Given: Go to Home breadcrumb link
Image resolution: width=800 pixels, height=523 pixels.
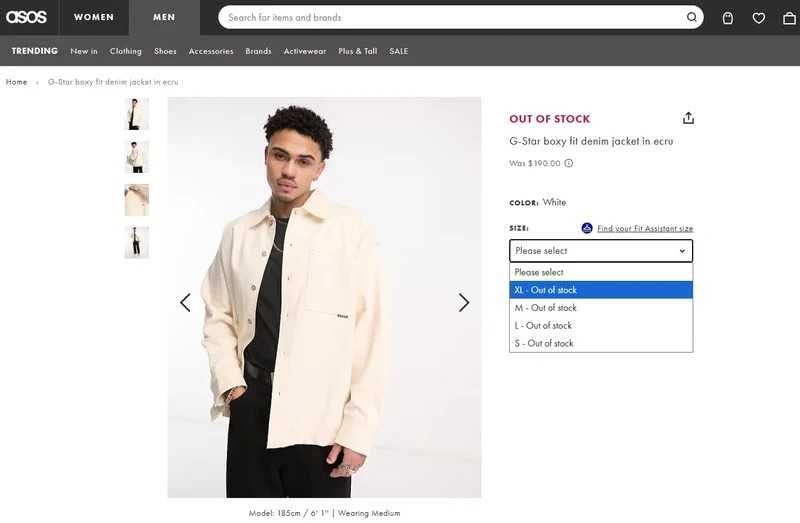Looking at the screenshot, I should tap(17, 82).
